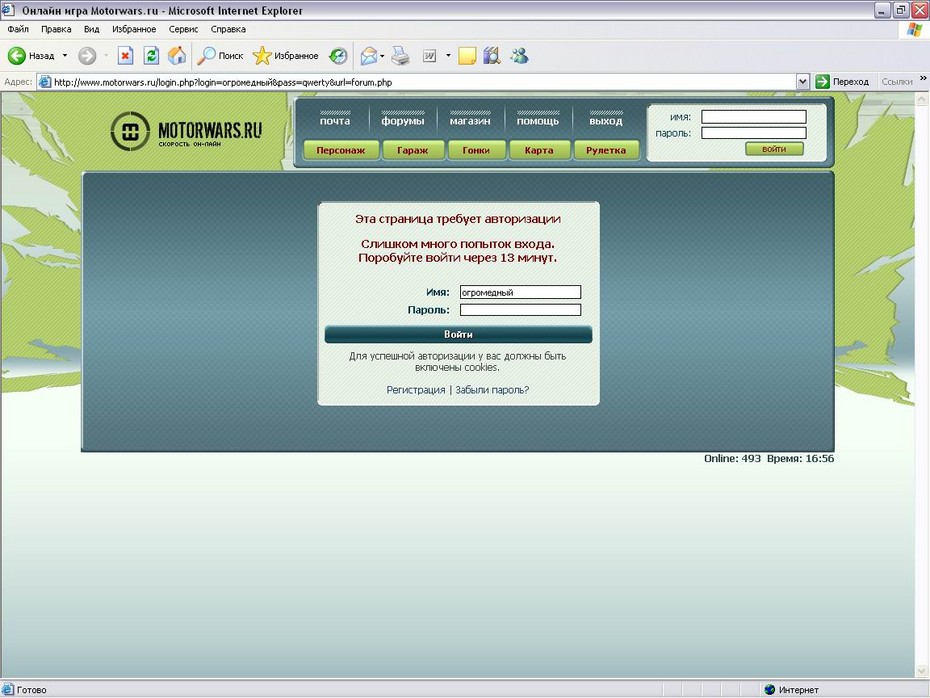Screen dimensions: 930x698
Task: Click the Mail envelope icon
Action: (x=369, y=56)
